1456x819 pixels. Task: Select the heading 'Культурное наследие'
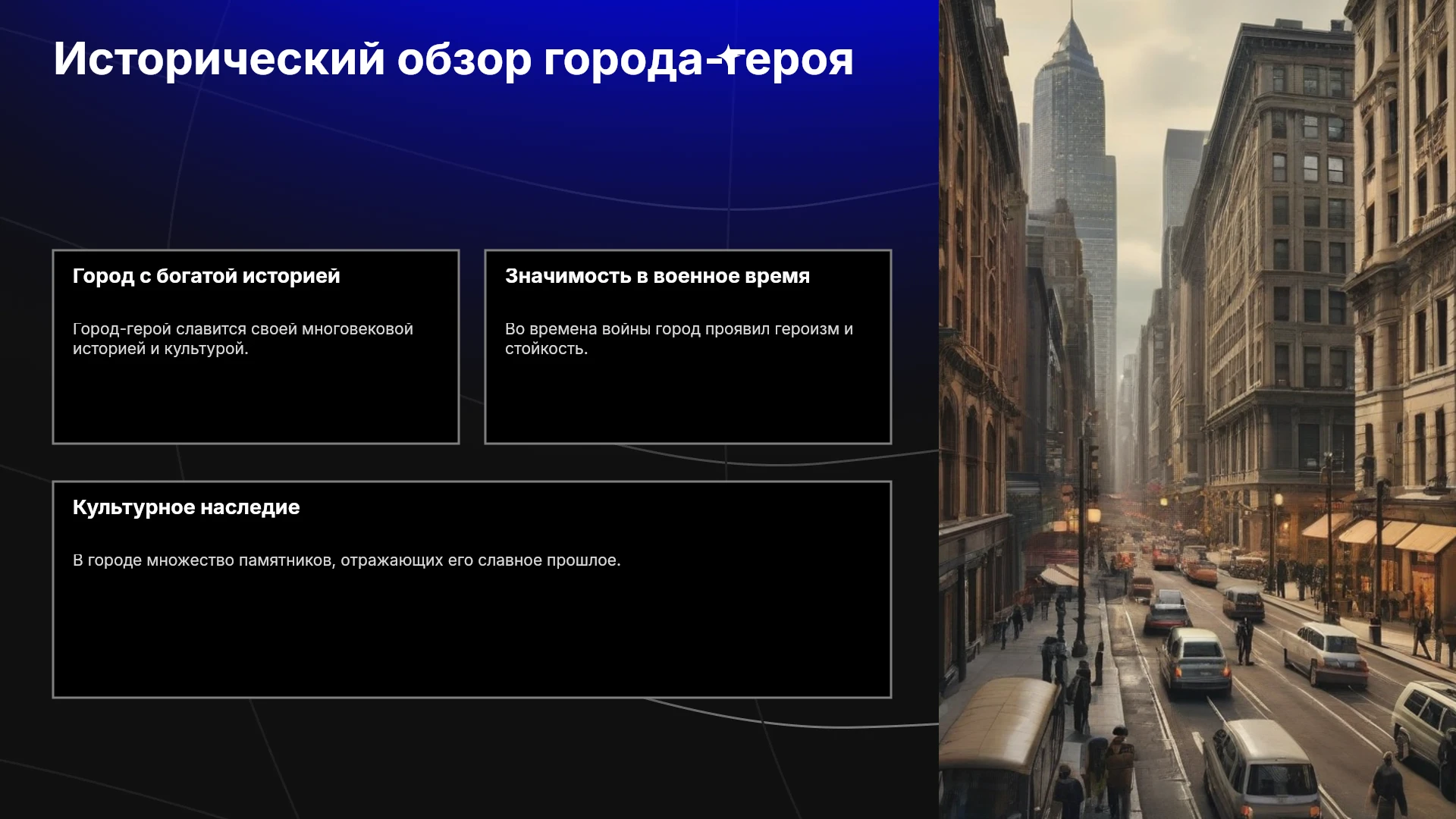187,507
